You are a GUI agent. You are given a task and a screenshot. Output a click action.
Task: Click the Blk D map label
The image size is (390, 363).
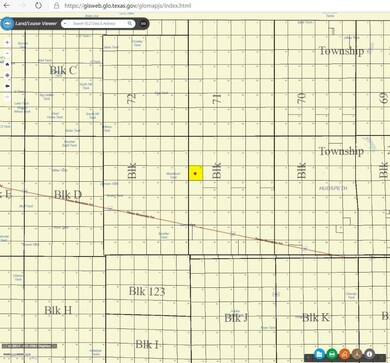pyautogui.click(x=68, y=194)
